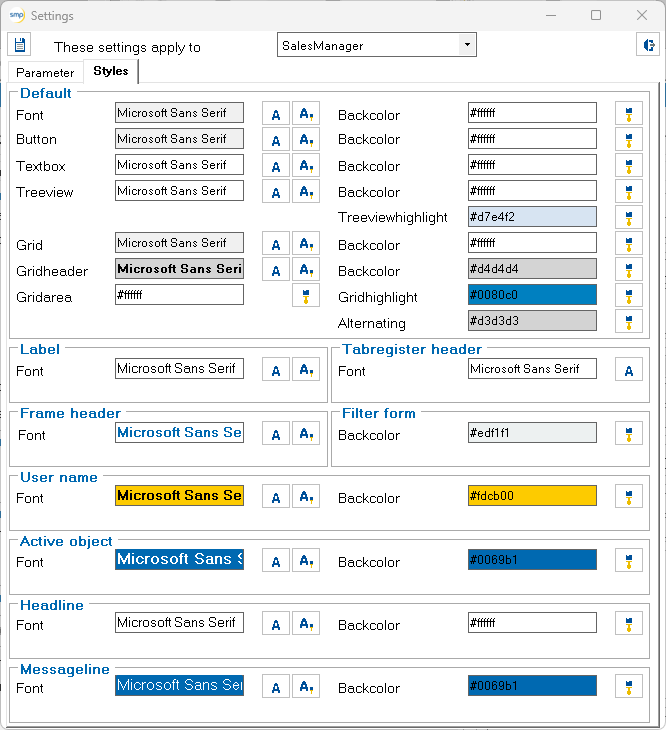The image size is (666, 730).
Task: Click the Gridheader #d4d4d4 backcolor field
Action: click(532, 269)
